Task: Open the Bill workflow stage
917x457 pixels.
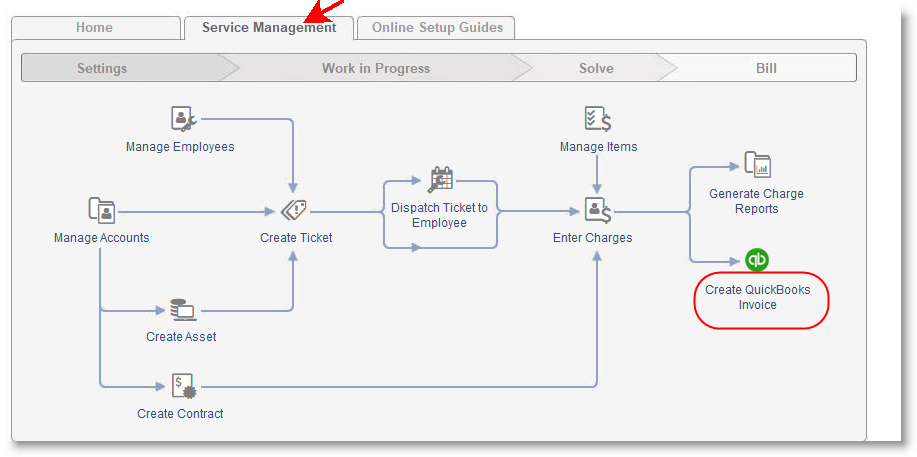Action: click(766, 68)
